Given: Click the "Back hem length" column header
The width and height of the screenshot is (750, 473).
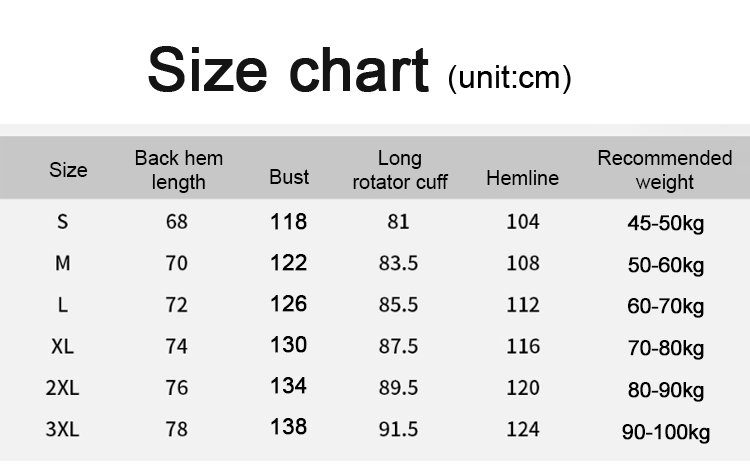Looking at the screenshot, I should (x=179, y=170).
